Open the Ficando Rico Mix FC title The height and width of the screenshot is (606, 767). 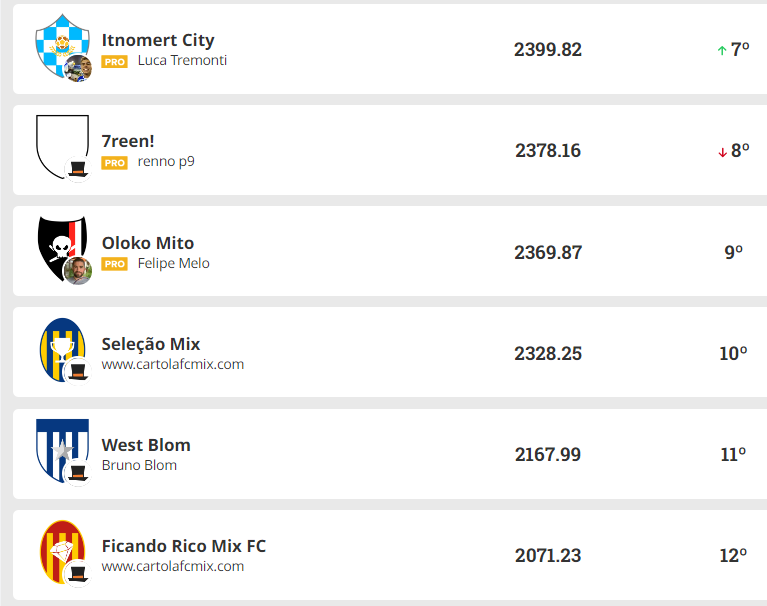(183, 546)
